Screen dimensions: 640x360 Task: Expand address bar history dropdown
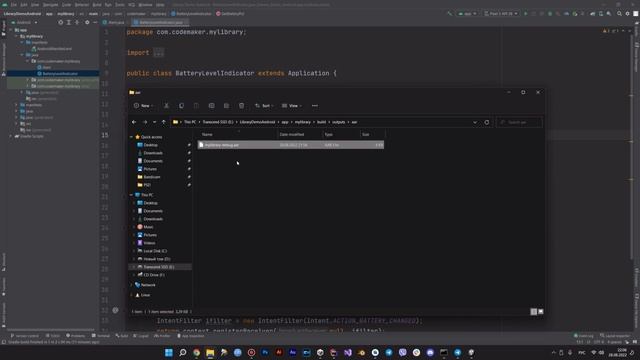click(475, 122)
